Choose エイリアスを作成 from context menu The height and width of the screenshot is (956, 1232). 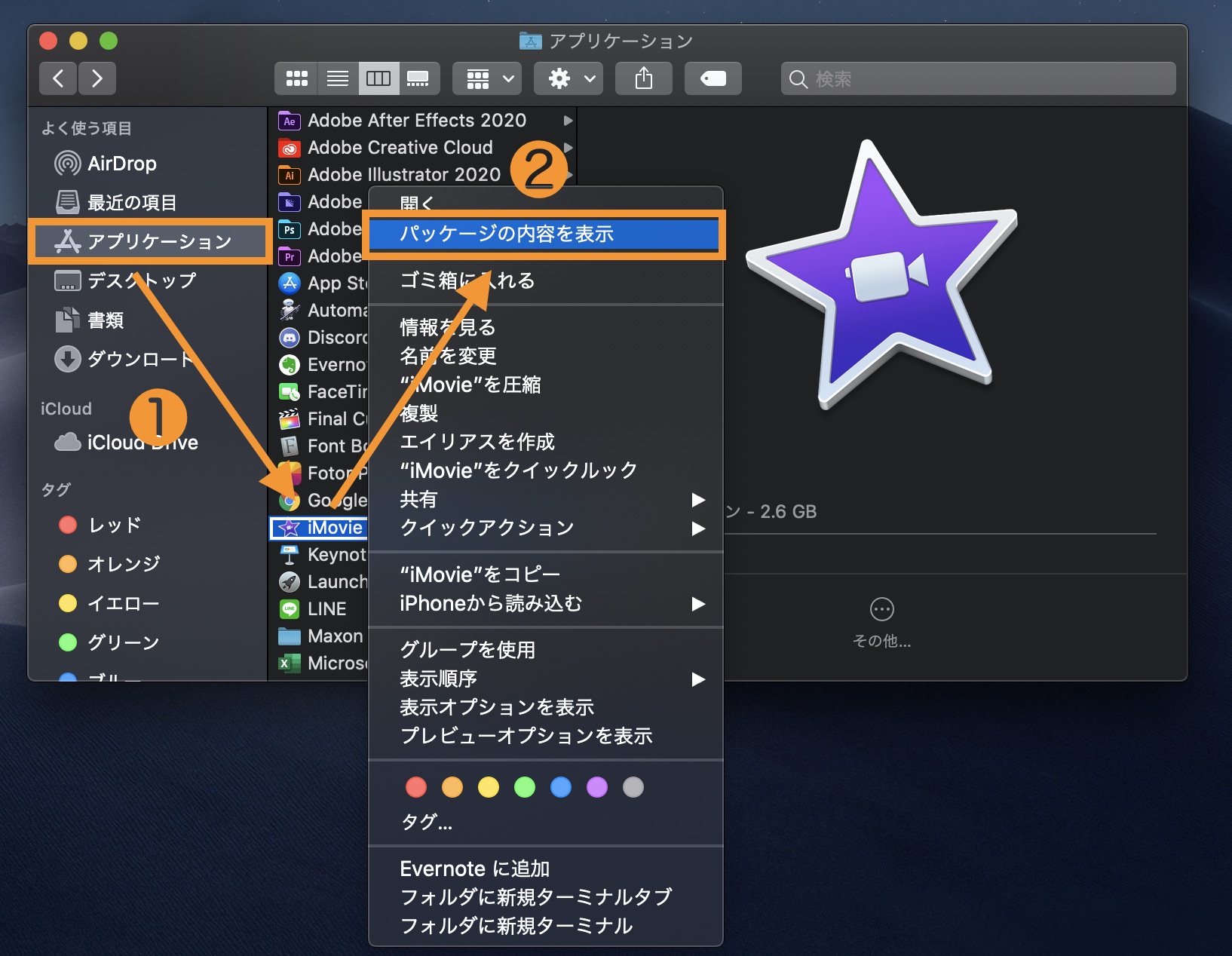(546, 442)
